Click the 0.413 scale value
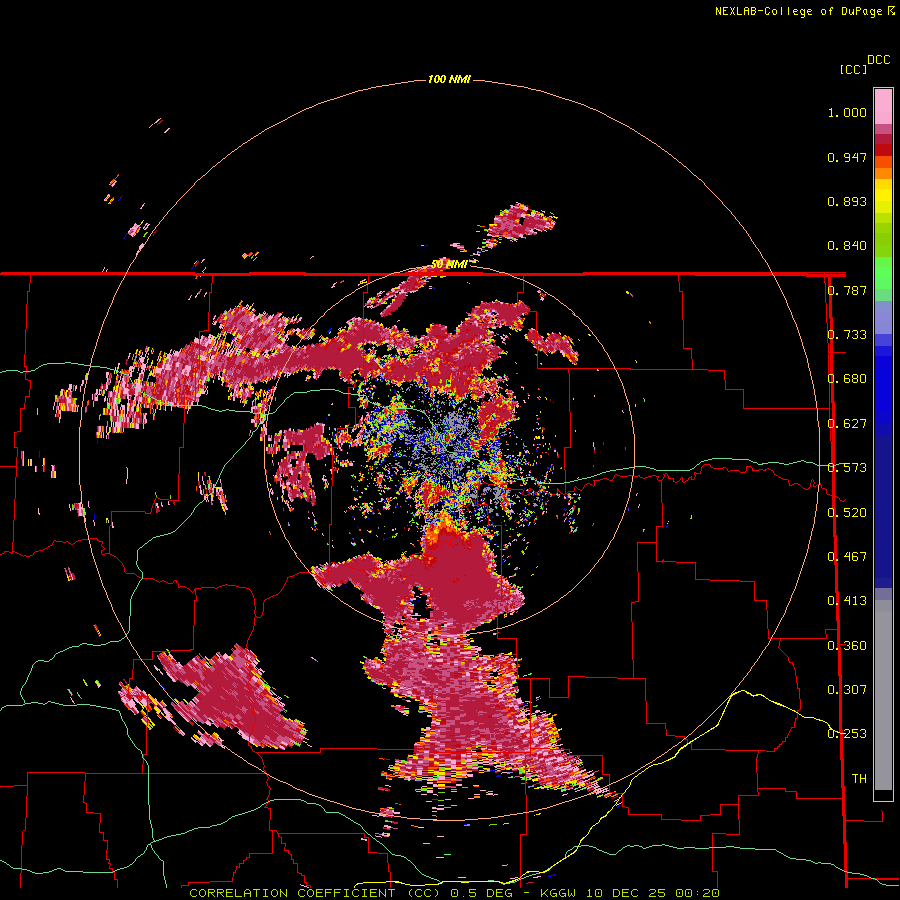The height and width of the screenshot is (900, 900). click(x=847, y=601)
